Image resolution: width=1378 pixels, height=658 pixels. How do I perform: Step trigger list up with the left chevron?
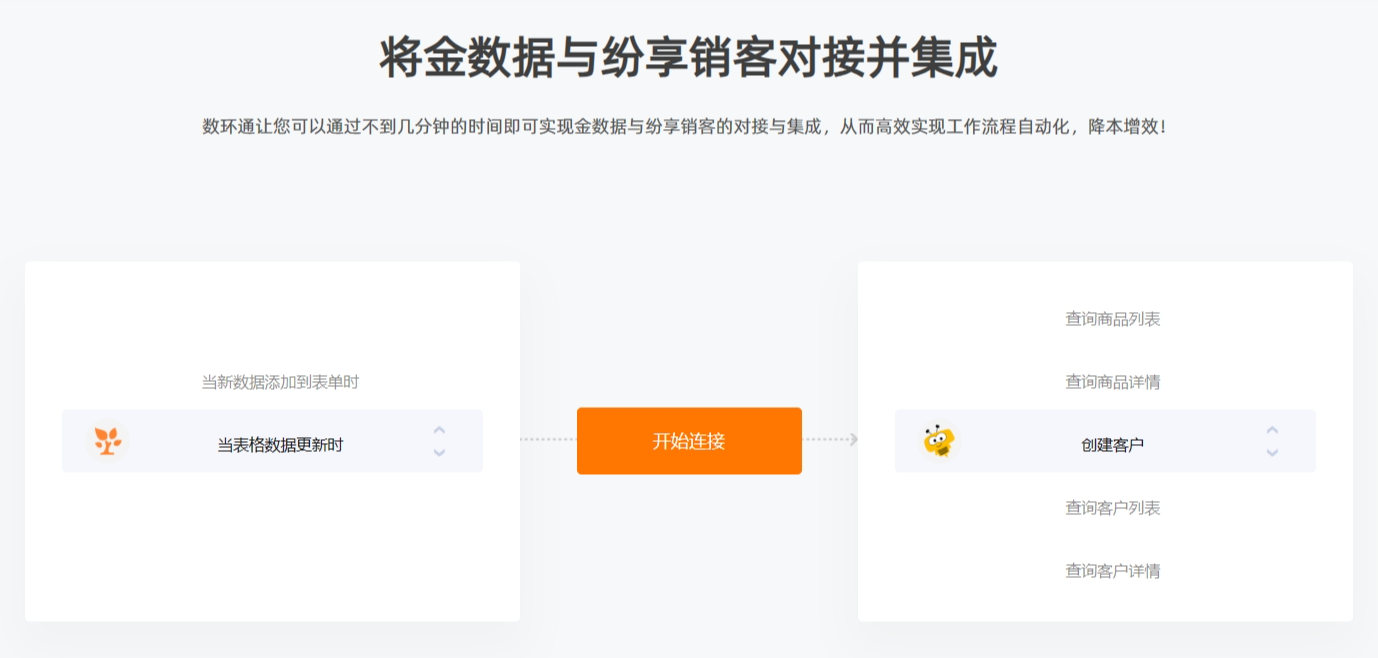[x=439, y=430]
